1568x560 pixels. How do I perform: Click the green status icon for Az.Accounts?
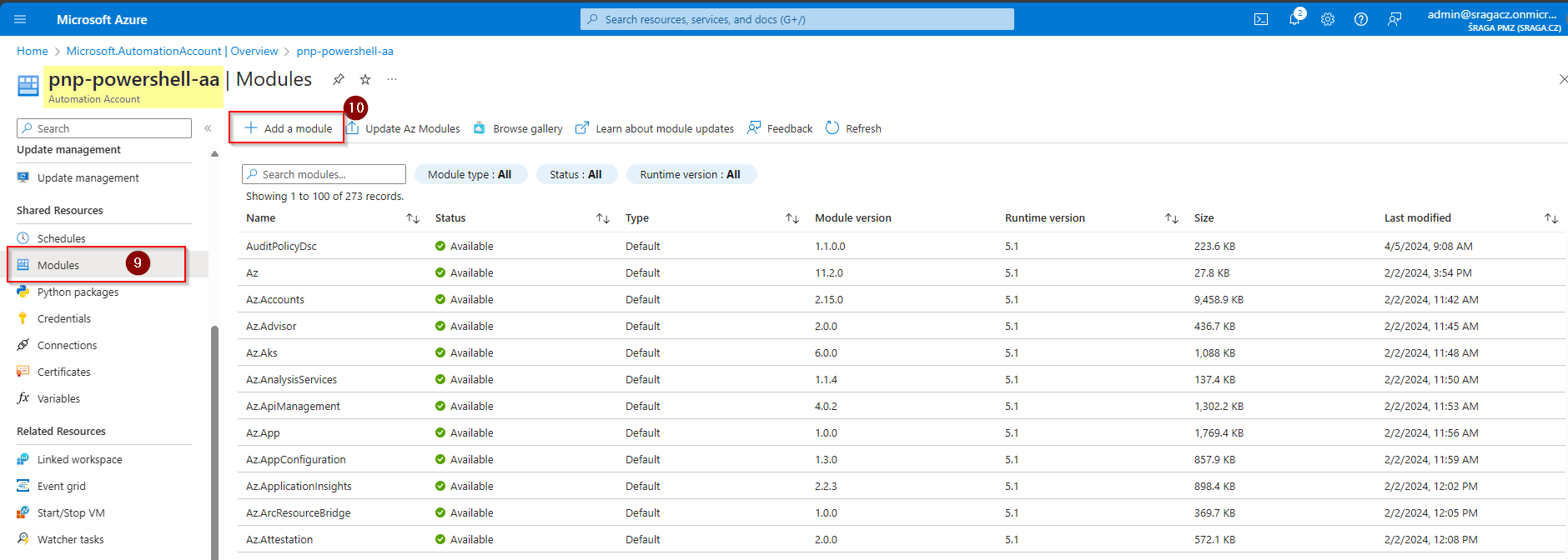click(x=440, y=299)
